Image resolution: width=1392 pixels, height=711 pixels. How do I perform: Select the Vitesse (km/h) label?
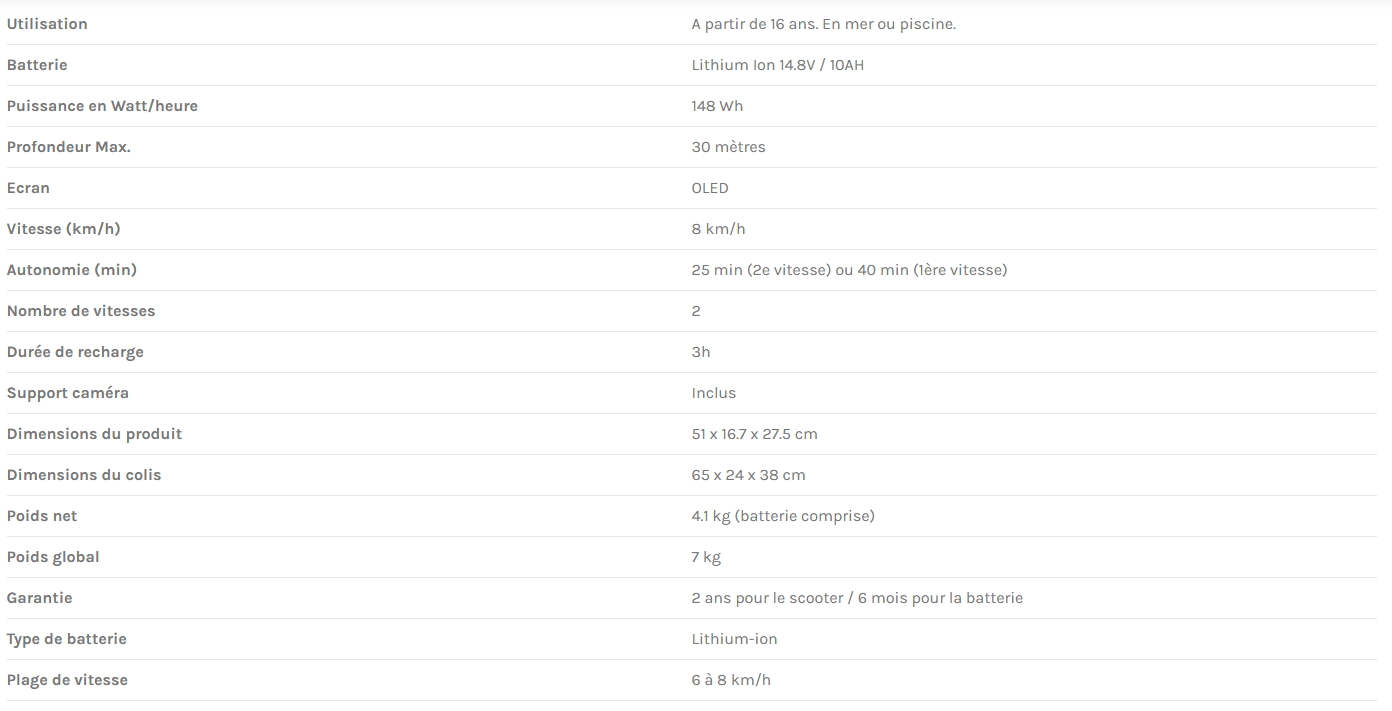coord(63,229)
